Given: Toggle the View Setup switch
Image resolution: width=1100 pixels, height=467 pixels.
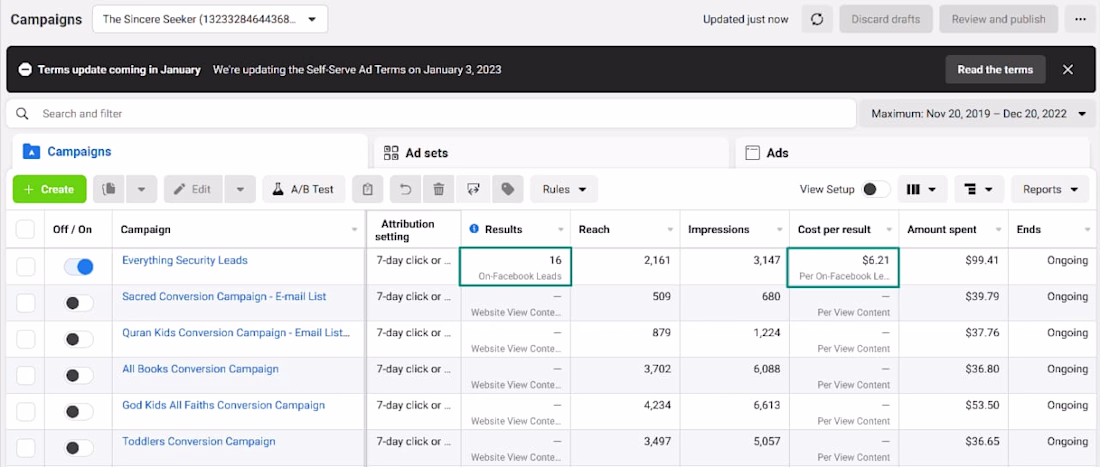Looking at the screenshot, I should (876, 189).
